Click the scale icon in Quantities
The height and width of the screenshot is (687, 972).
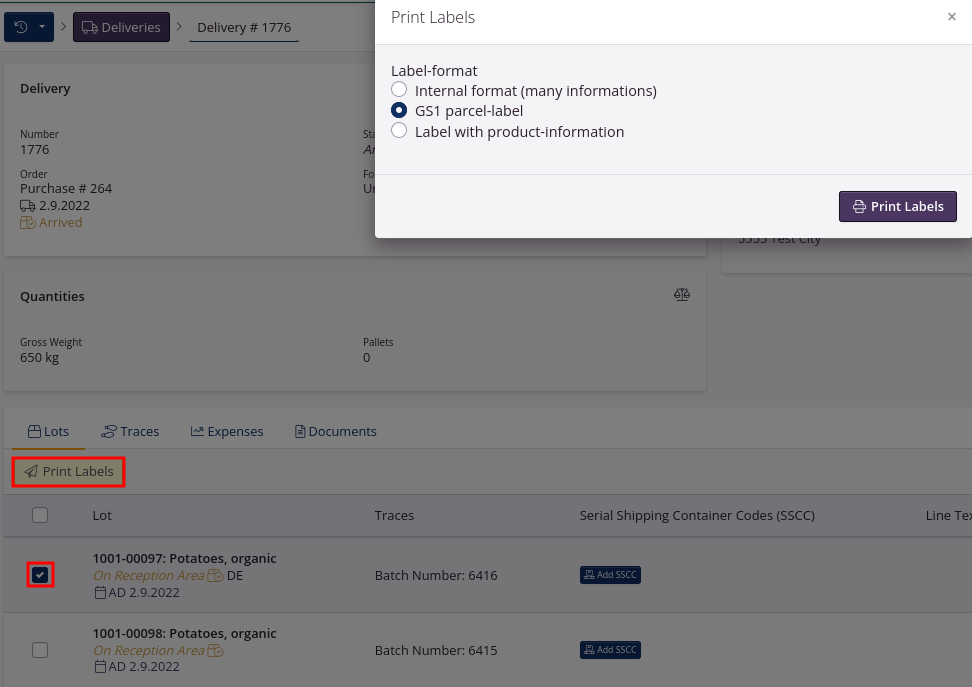pos(682,296)
